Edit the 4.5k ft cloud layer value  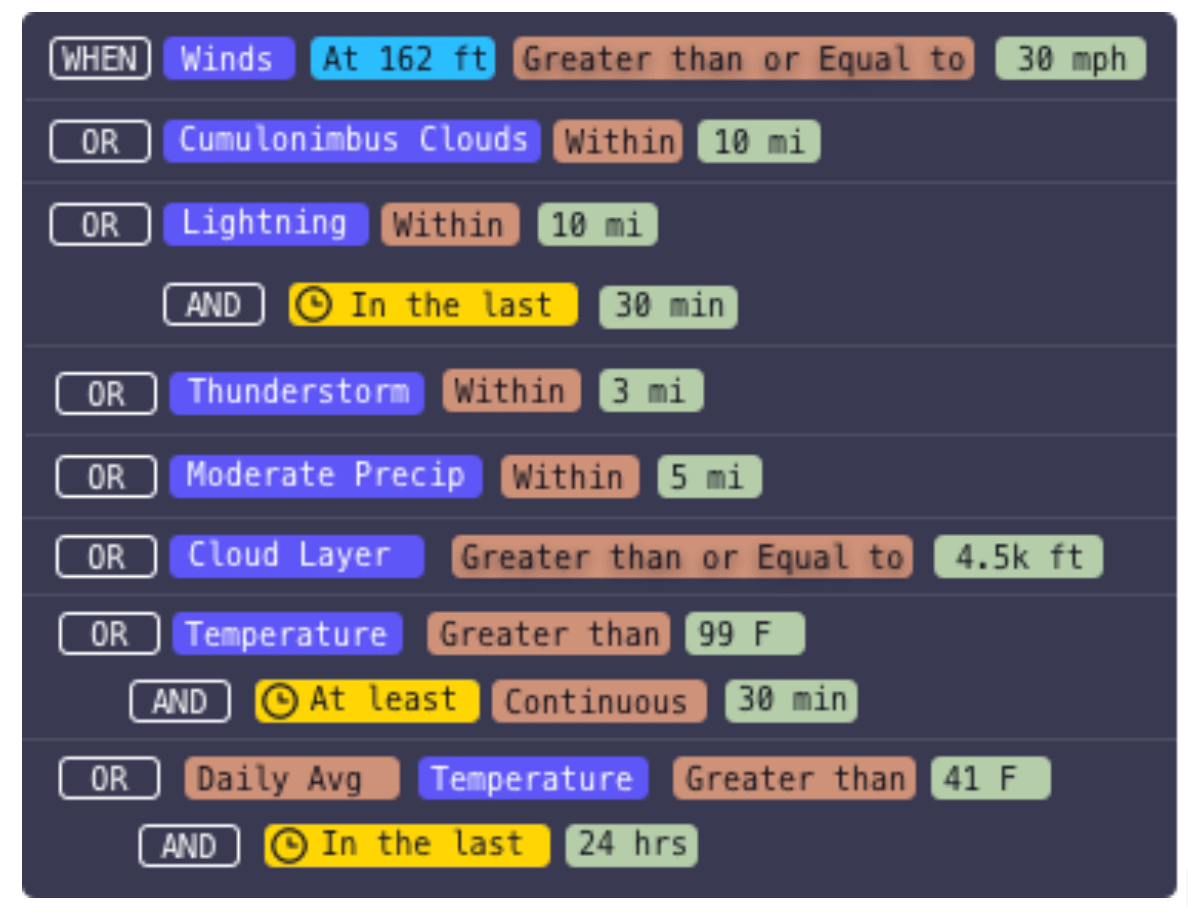[x=1018, y=557]
